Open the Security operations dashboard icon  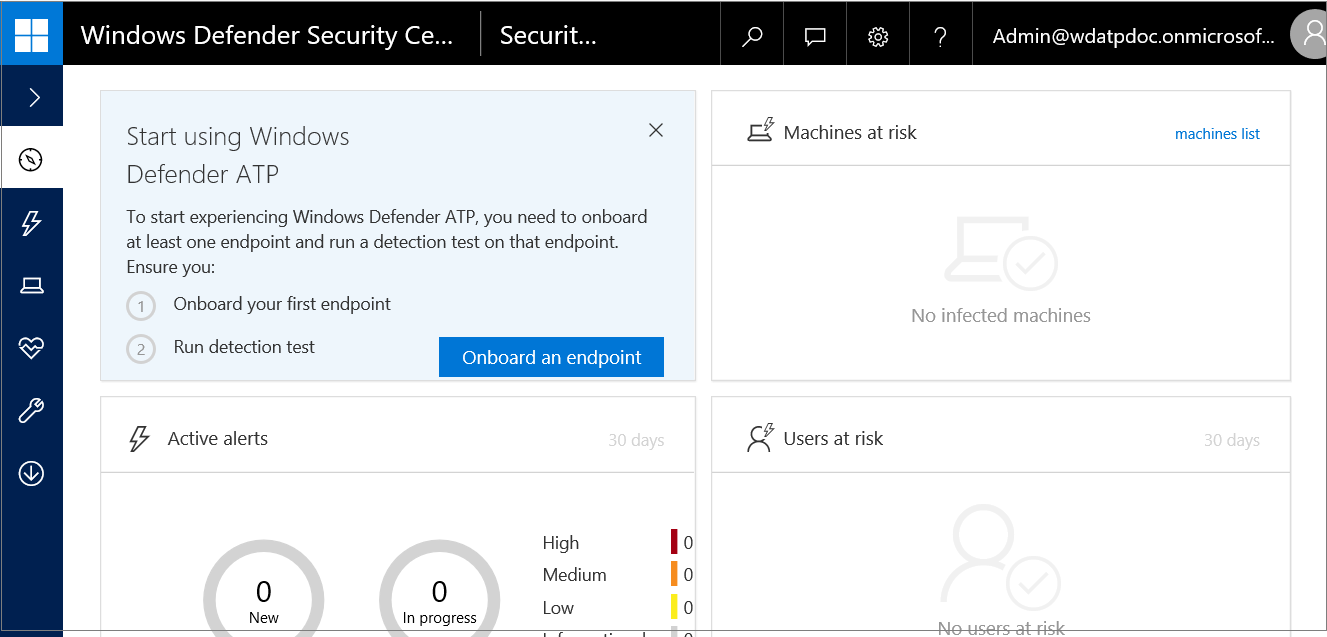32,159
